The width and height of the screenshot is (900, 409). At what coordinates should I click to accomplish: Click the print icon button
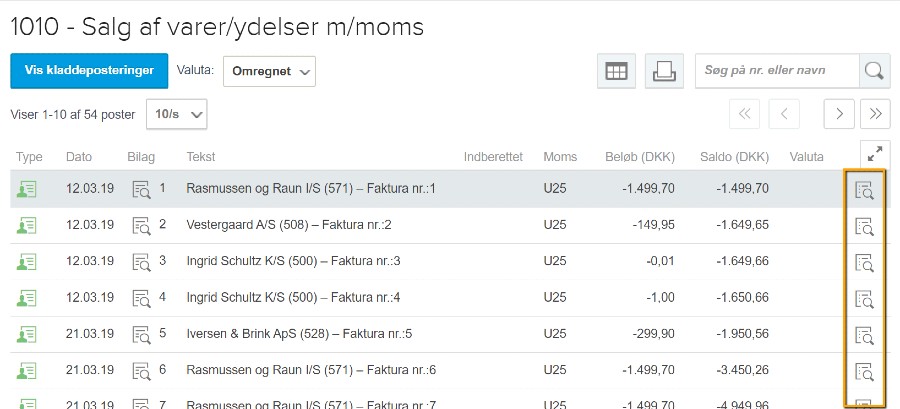(664, 72)
